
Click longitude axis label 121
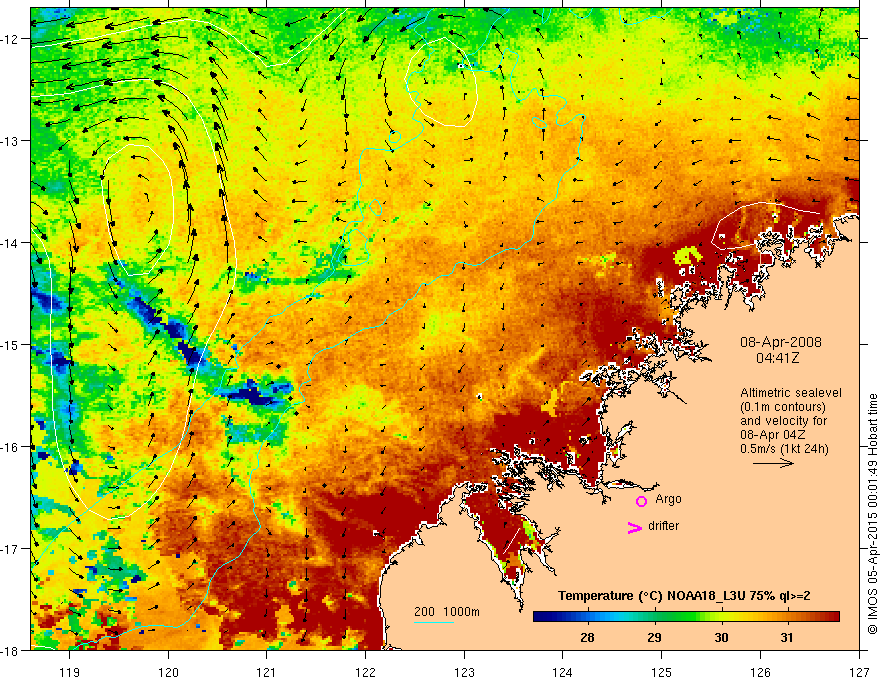(267, 672)
